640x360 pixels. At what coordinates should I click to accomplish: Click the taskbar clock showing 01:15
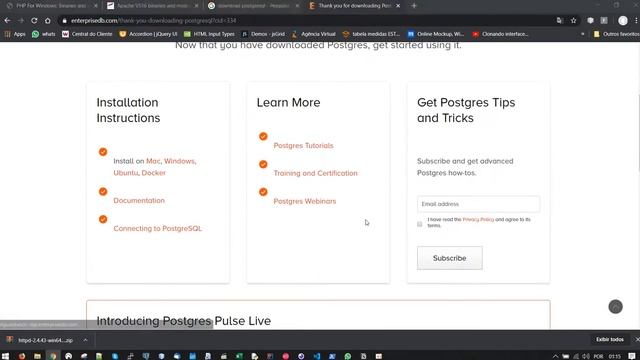pyautogui.click(x=614, y=356)
